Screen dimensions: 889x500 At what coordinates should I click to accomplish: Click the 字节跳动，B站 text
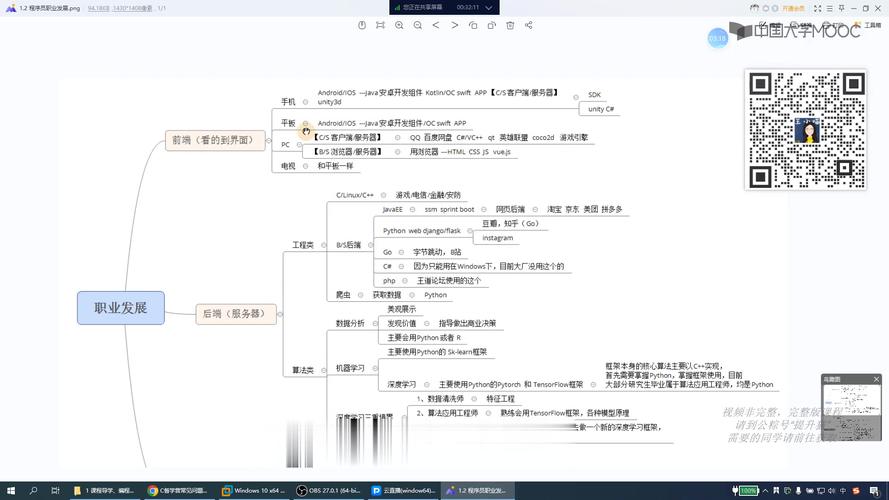[437, 252]
